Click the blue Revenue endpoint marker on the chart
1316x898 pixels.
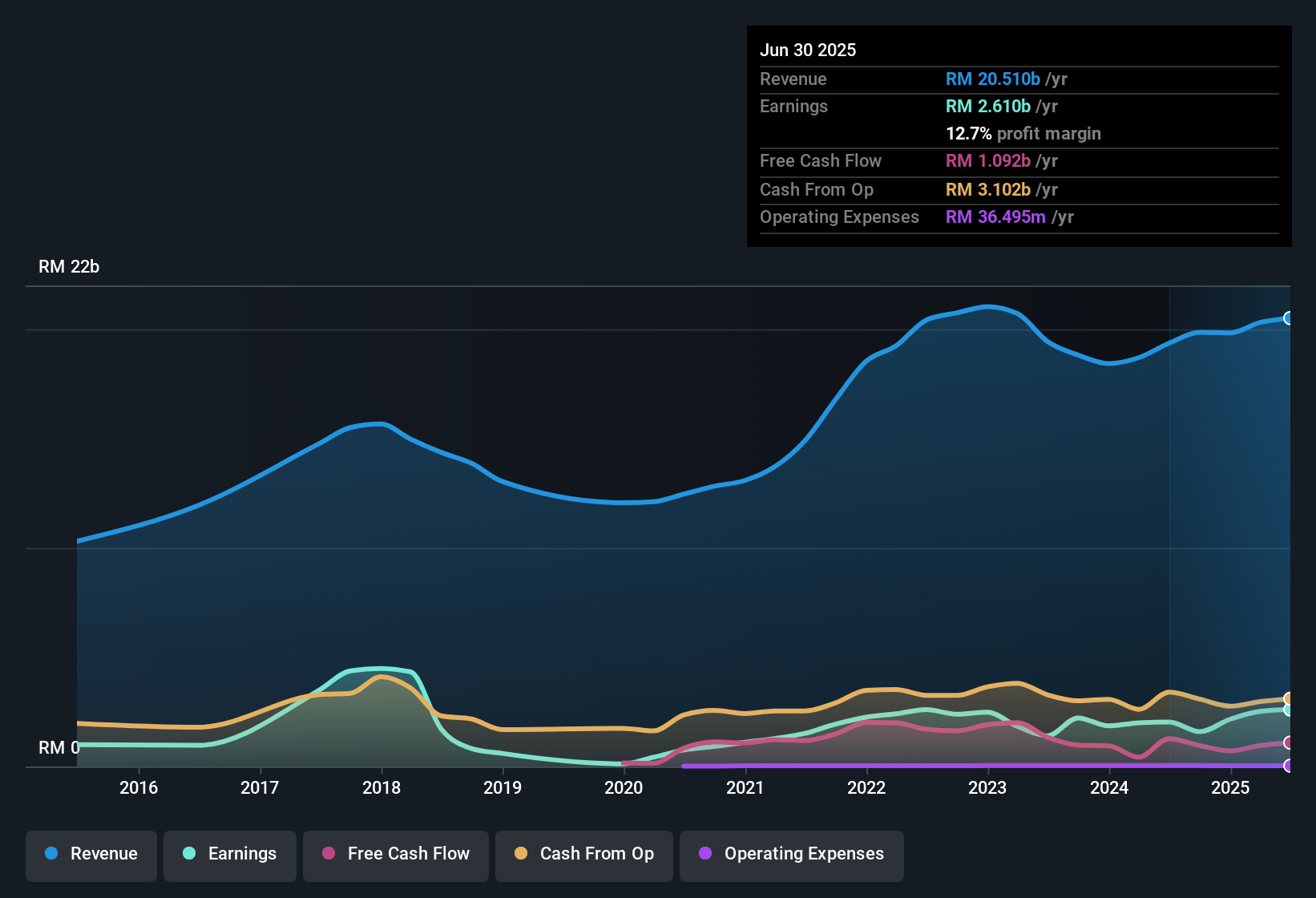[1288, 318]
